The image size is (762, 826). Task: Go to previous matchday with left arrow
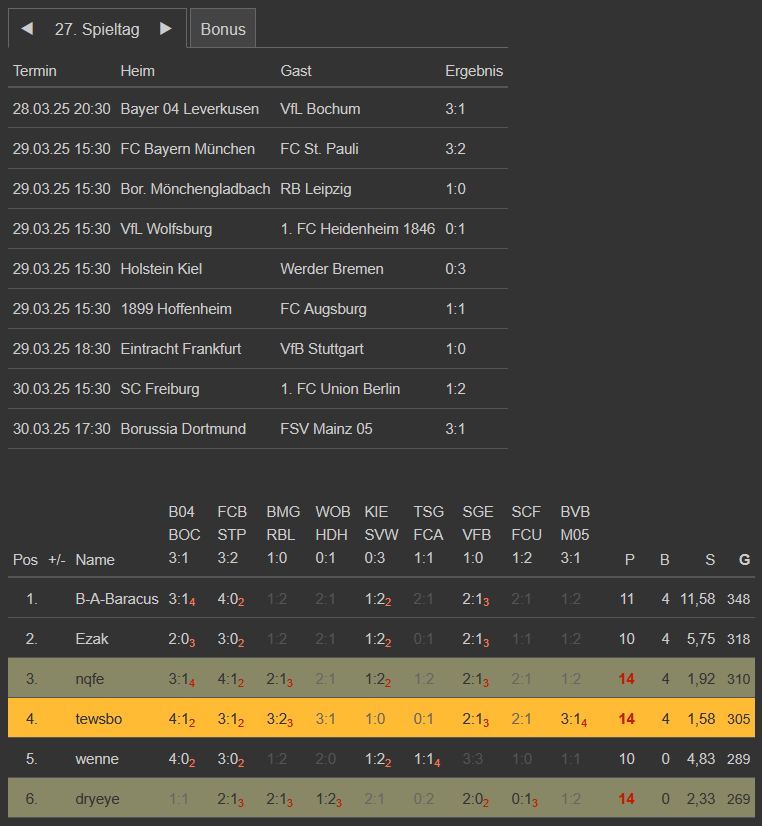pyautogui.click(x=27, y=29)
